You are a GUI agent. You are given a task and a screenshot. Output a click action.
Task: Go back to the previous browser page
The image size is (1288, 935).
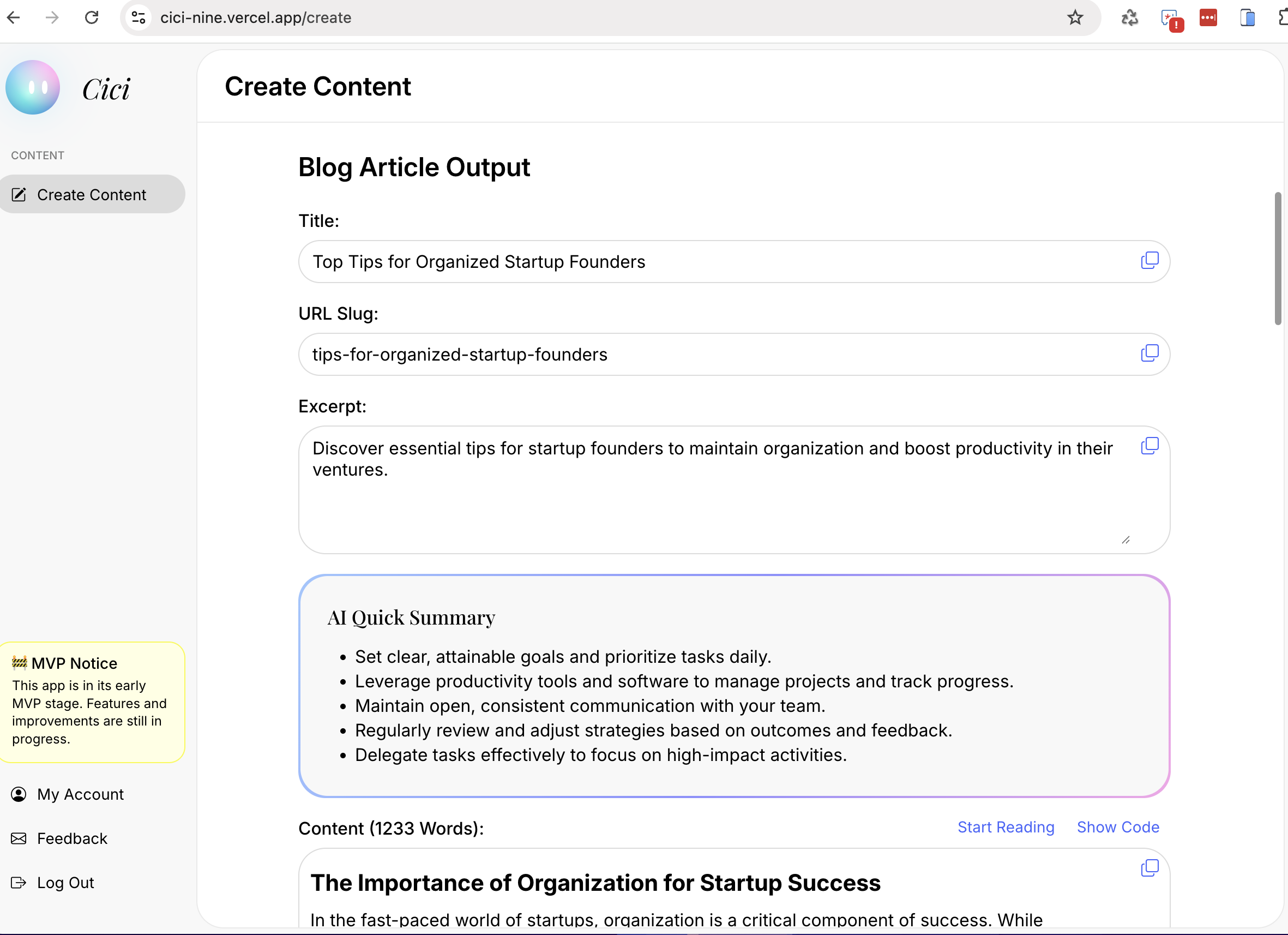(14, 17)
